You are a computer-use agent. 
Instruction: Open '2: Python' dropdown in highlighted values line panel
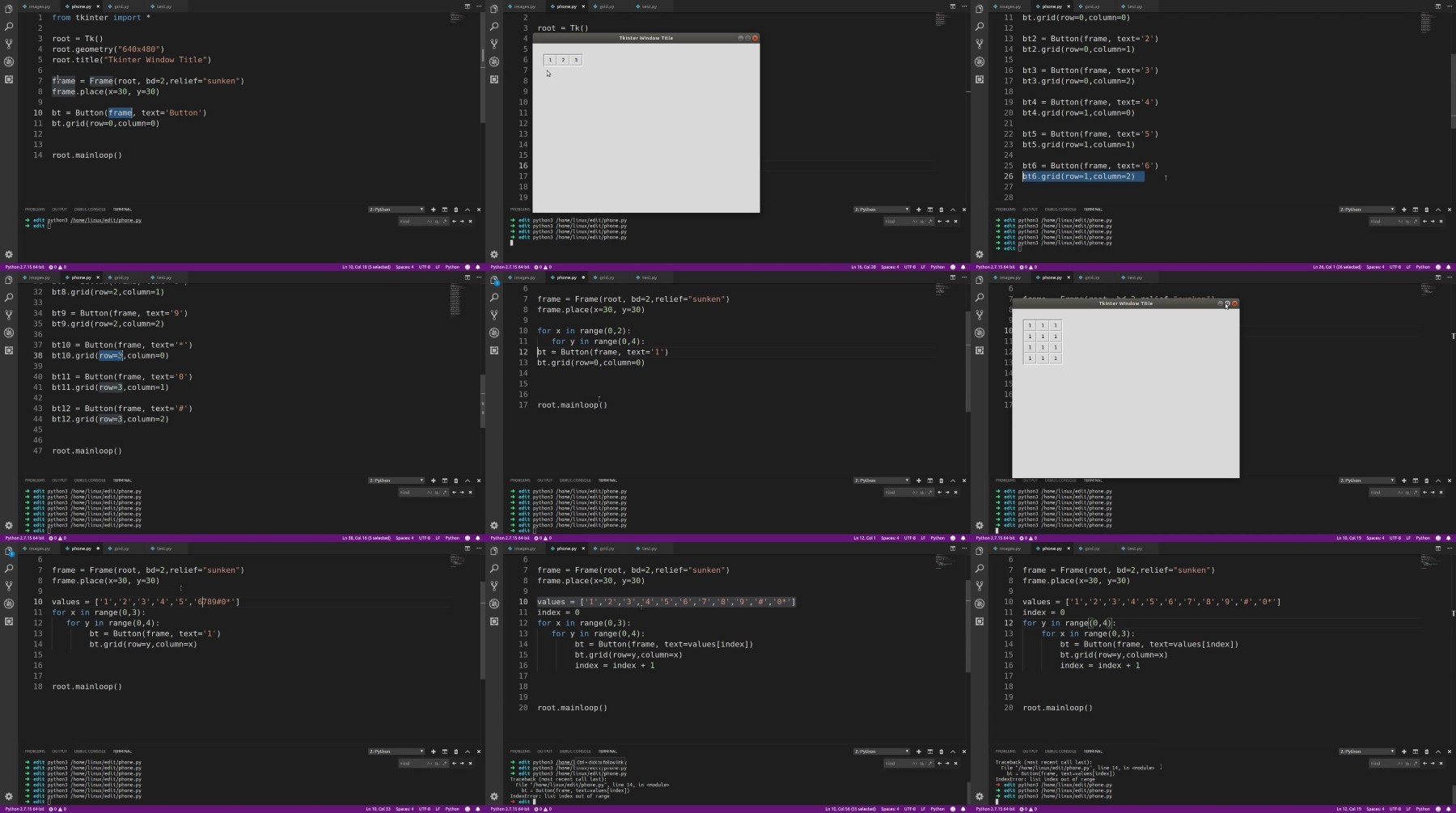pos(882,752)
